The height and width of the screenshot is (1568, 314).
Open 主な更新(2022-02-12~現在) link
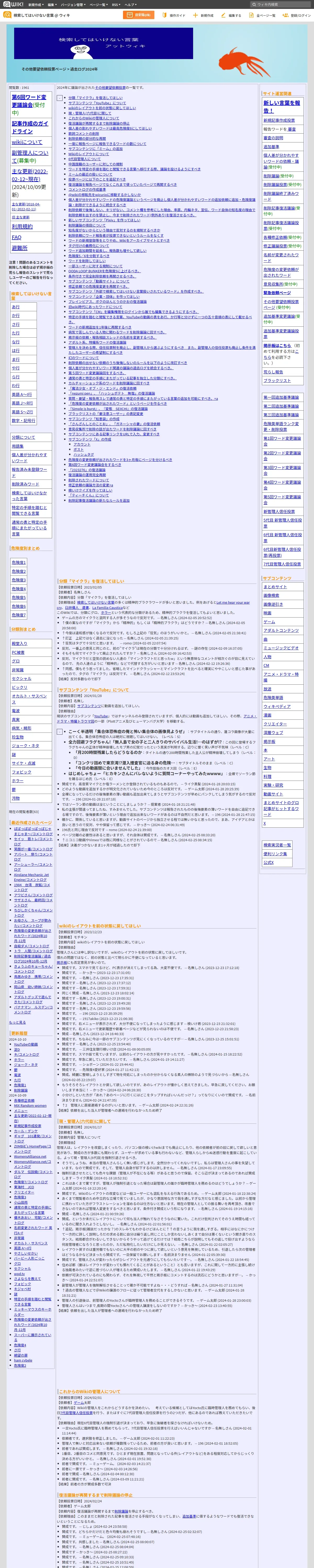point(30,175)
